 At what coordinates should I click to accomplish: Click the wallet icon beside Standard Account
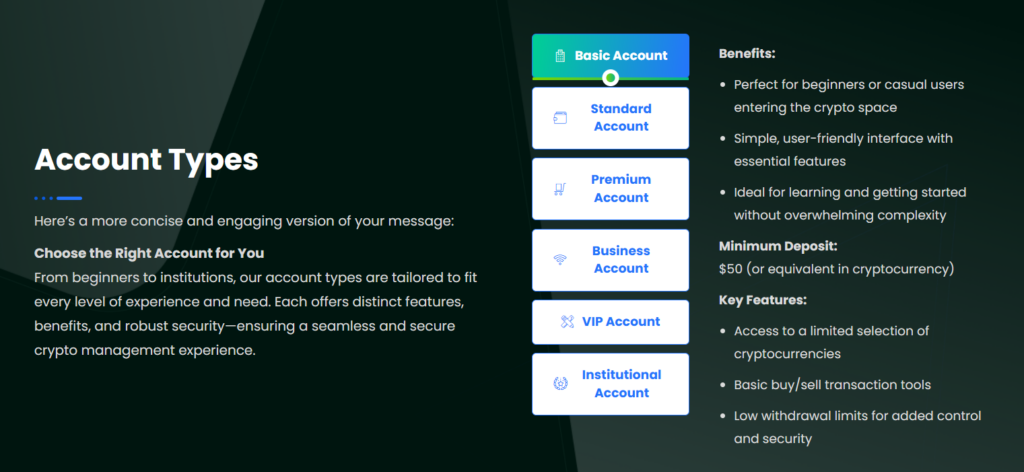[x=560, y=118]
